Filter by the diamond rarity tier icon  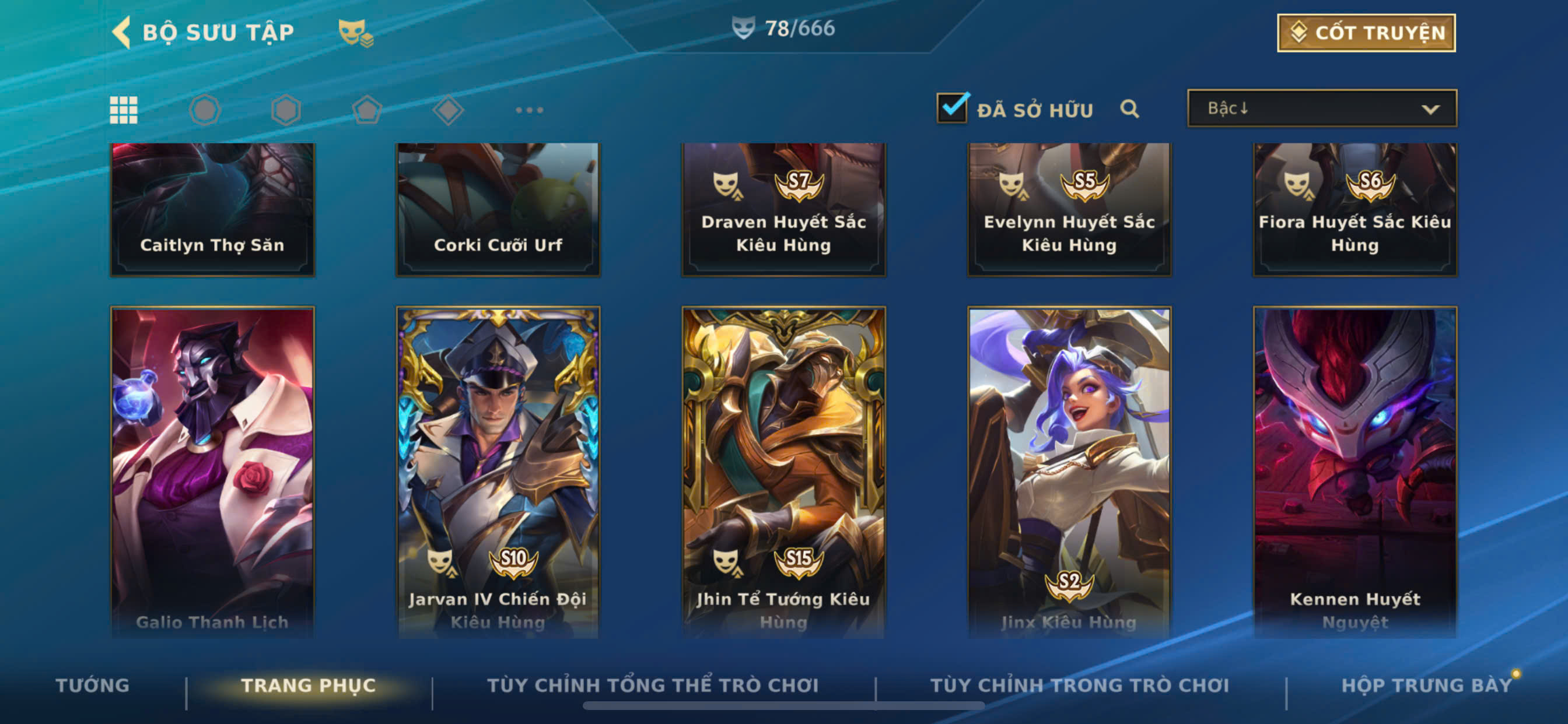point(448,110)
